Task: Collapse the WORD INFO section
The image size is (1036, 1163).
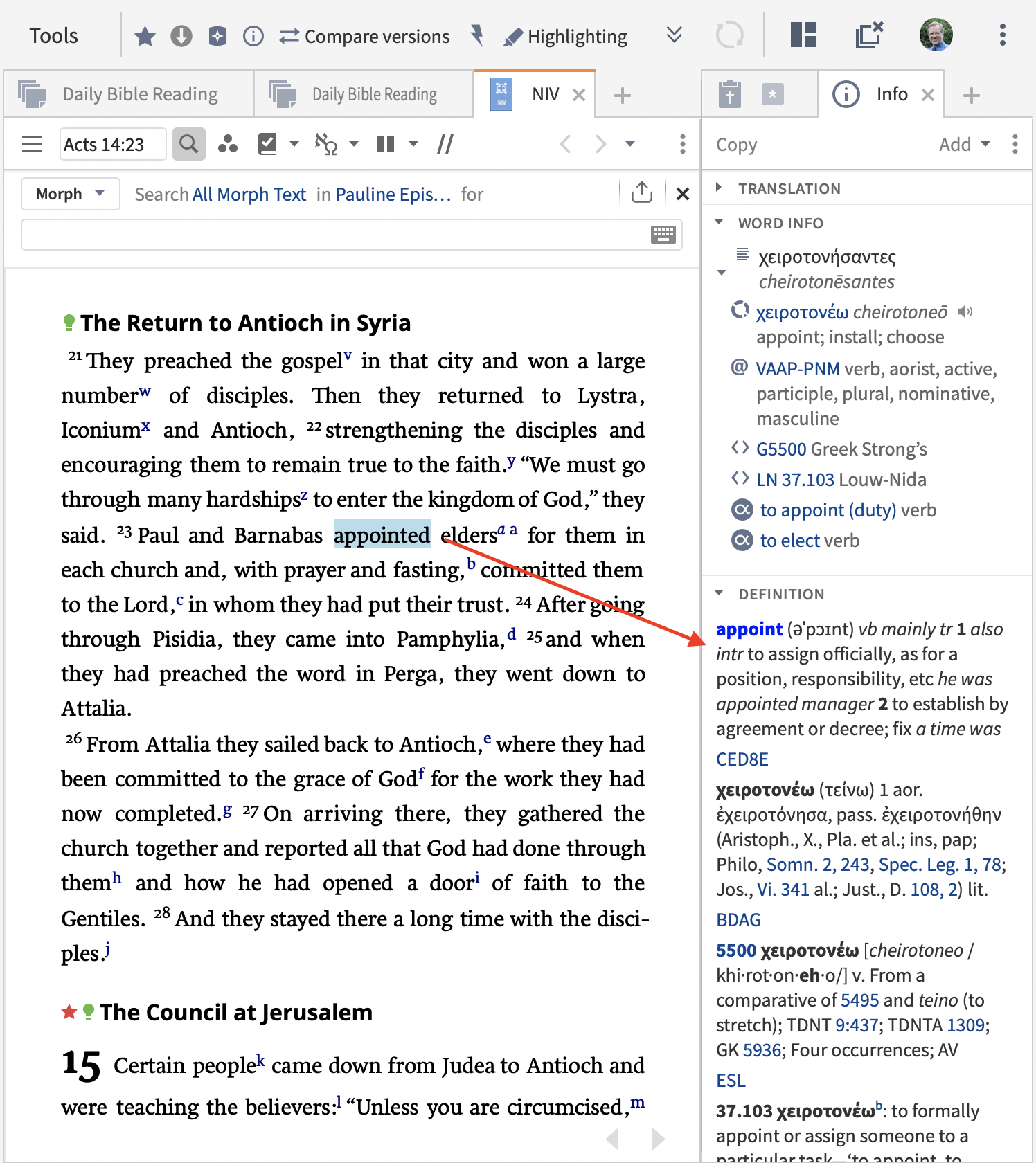Action: point(719,222)
